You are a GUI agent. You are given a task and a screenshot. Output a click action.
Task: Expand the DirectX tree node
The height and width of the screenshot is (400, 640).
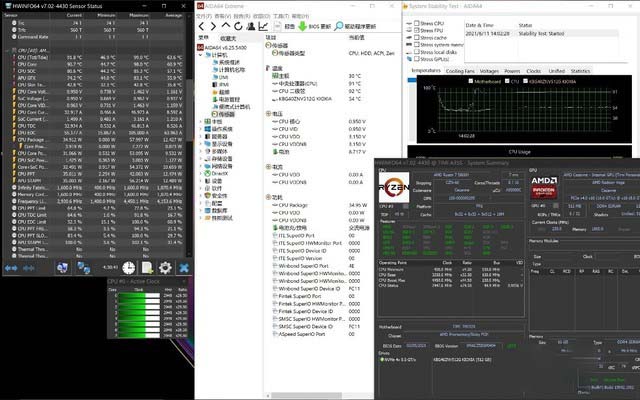[x=200, y=173]
